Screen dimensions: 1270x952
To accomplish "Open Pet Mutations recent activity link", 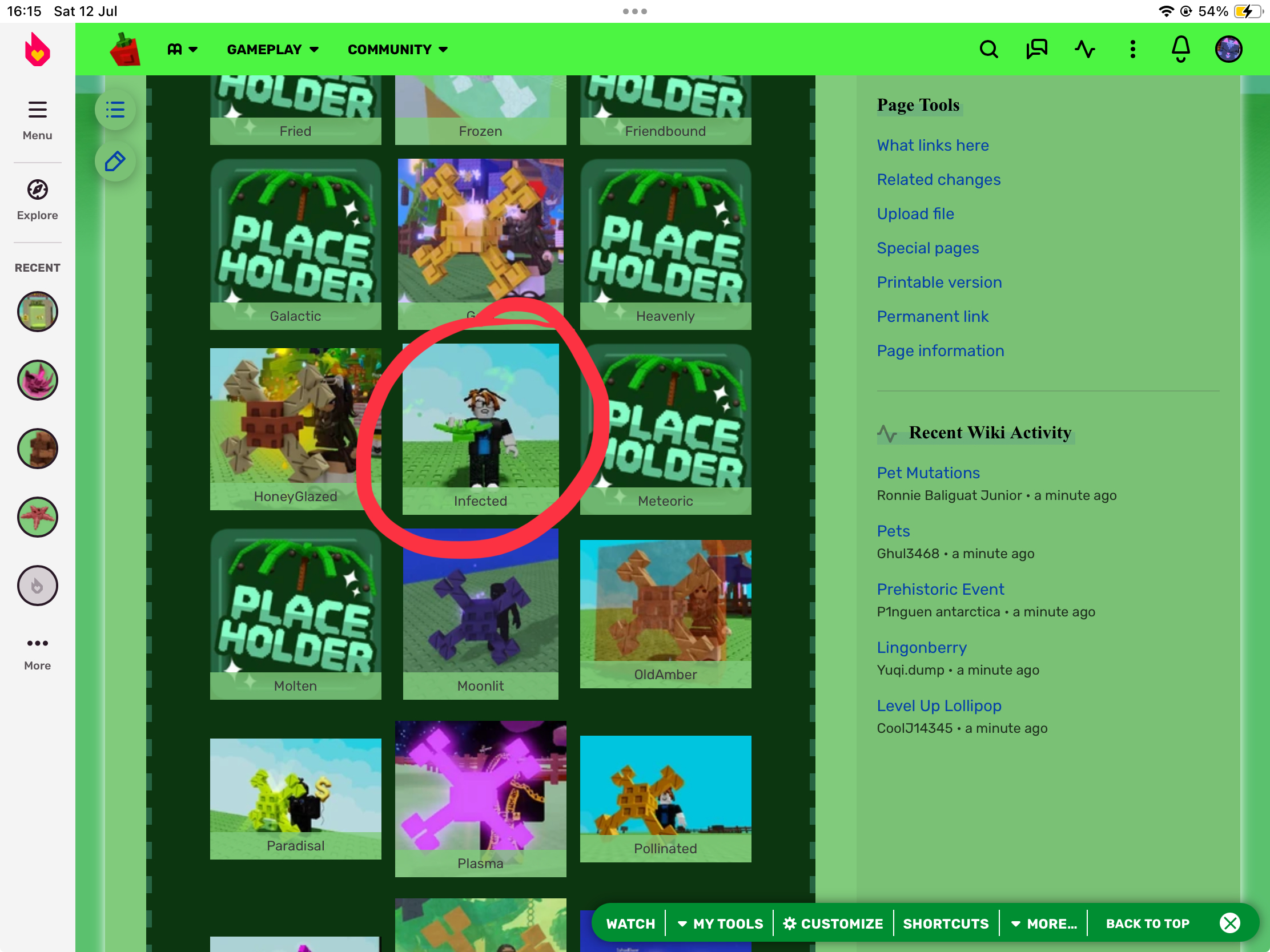I will tap(928, 473).
